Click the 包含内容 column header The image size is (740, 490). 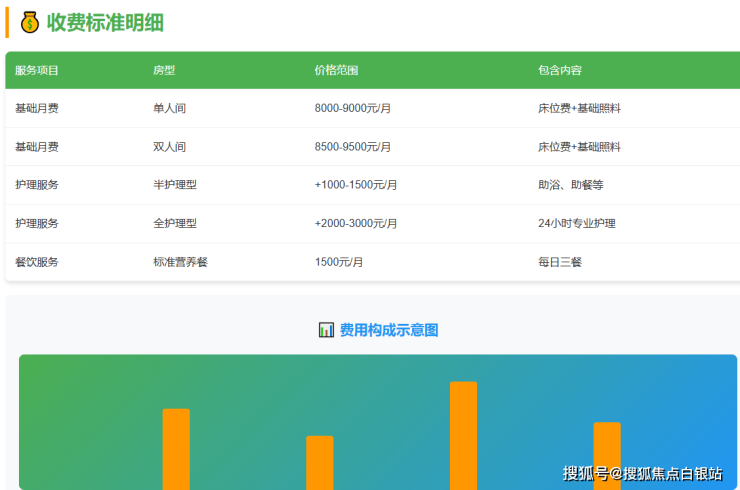560,70
